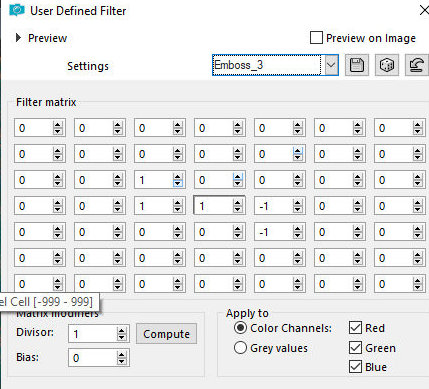Increase the Divisor with its up arrow
Screen dimensions: 429x389
click(x=122, y=330)
